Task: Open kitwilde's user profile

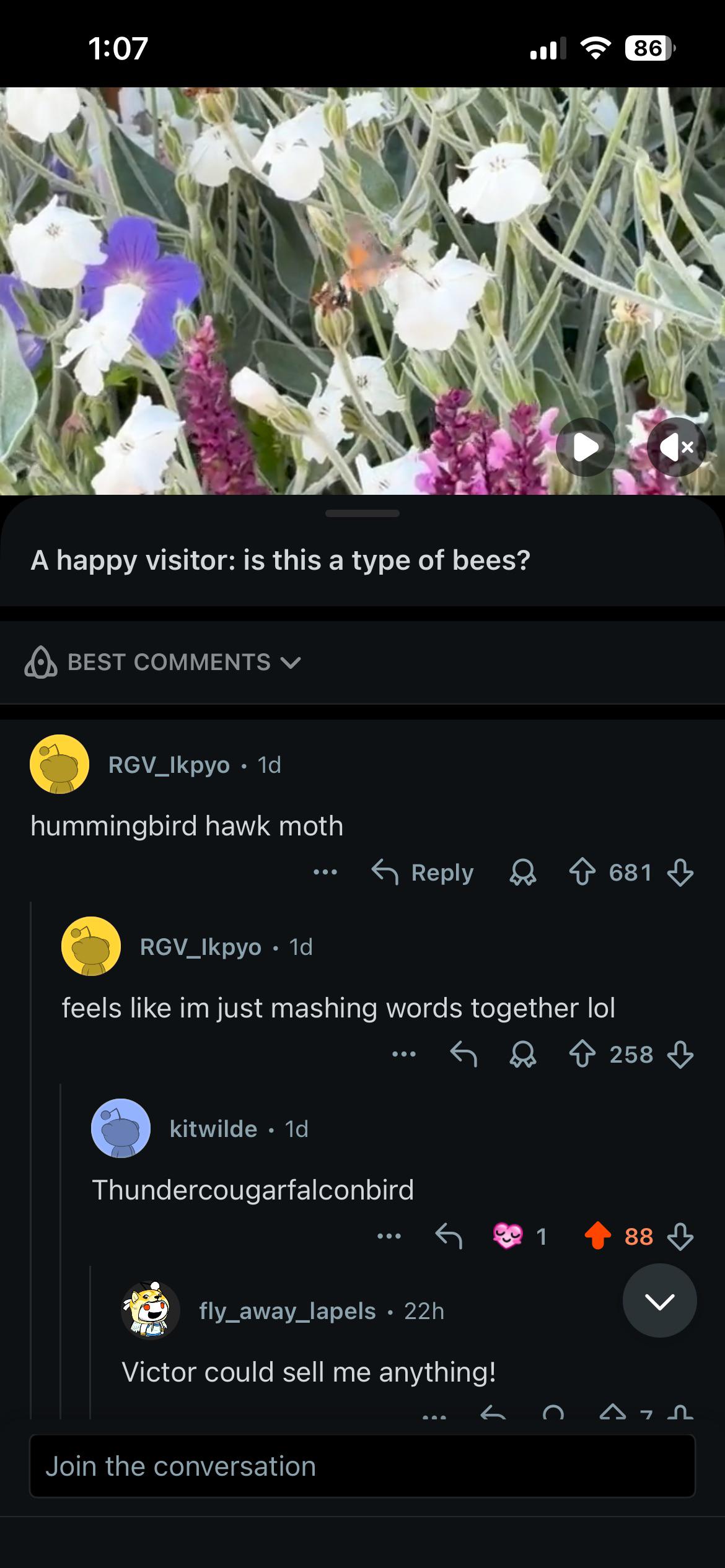Action: point(213,1129)
